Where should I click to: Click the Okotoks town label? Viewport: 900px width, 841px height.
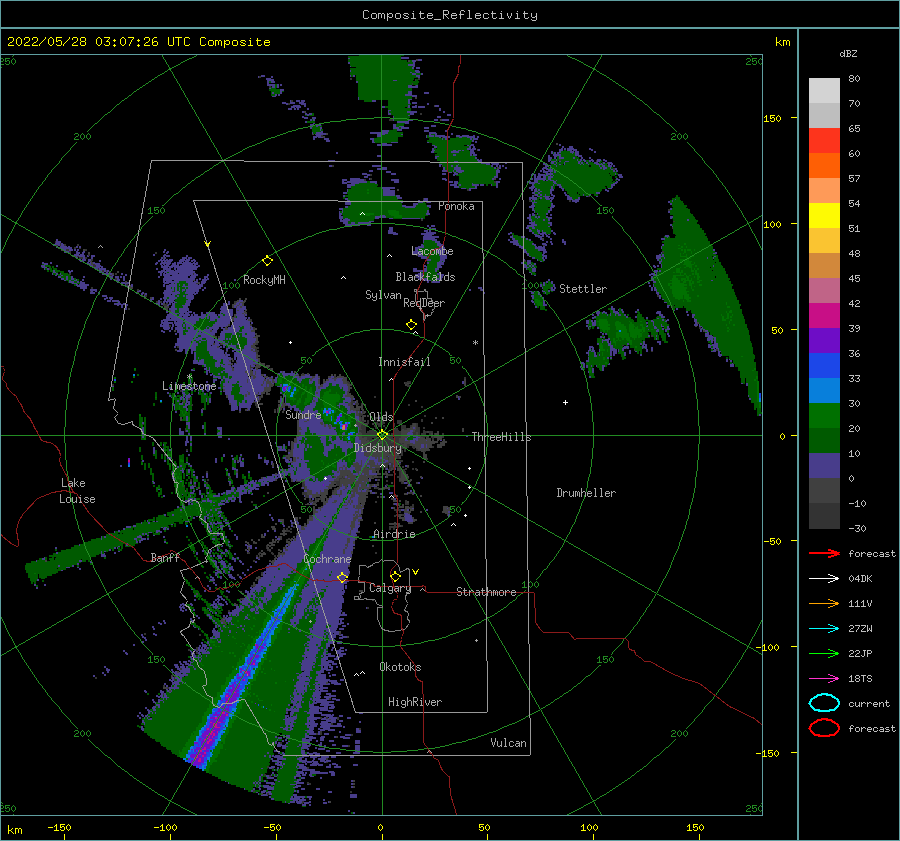[400, 667]
